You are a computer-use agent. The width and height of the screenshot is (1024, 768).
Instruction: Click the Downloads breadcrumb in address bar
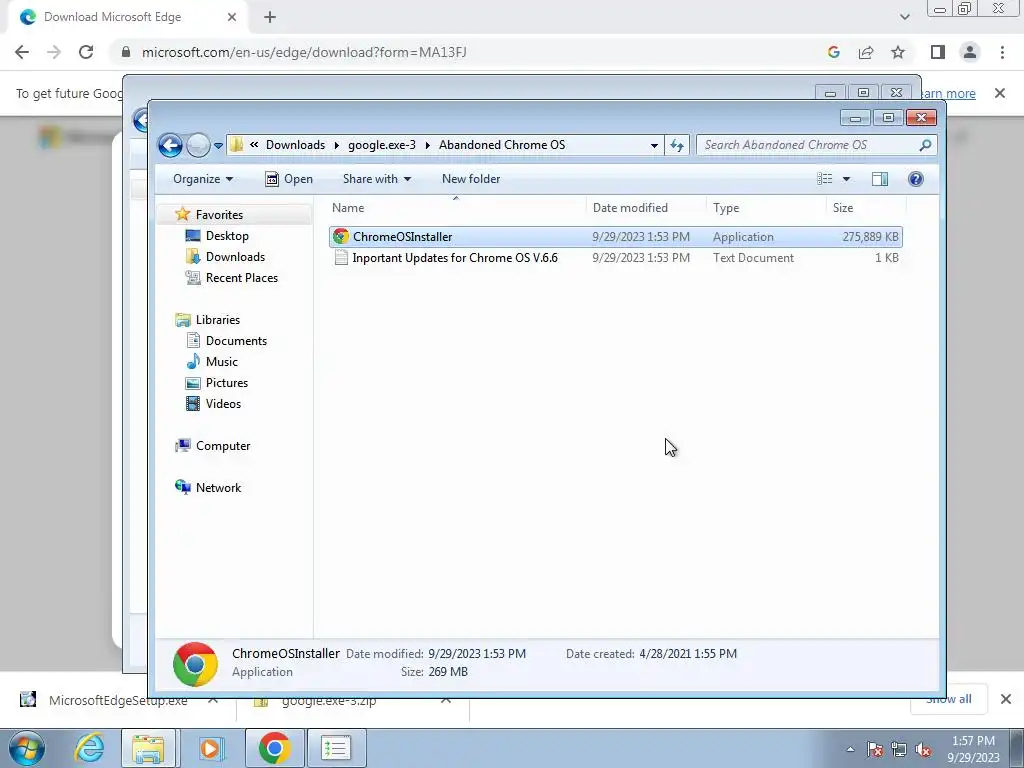(x=295, y=145)
